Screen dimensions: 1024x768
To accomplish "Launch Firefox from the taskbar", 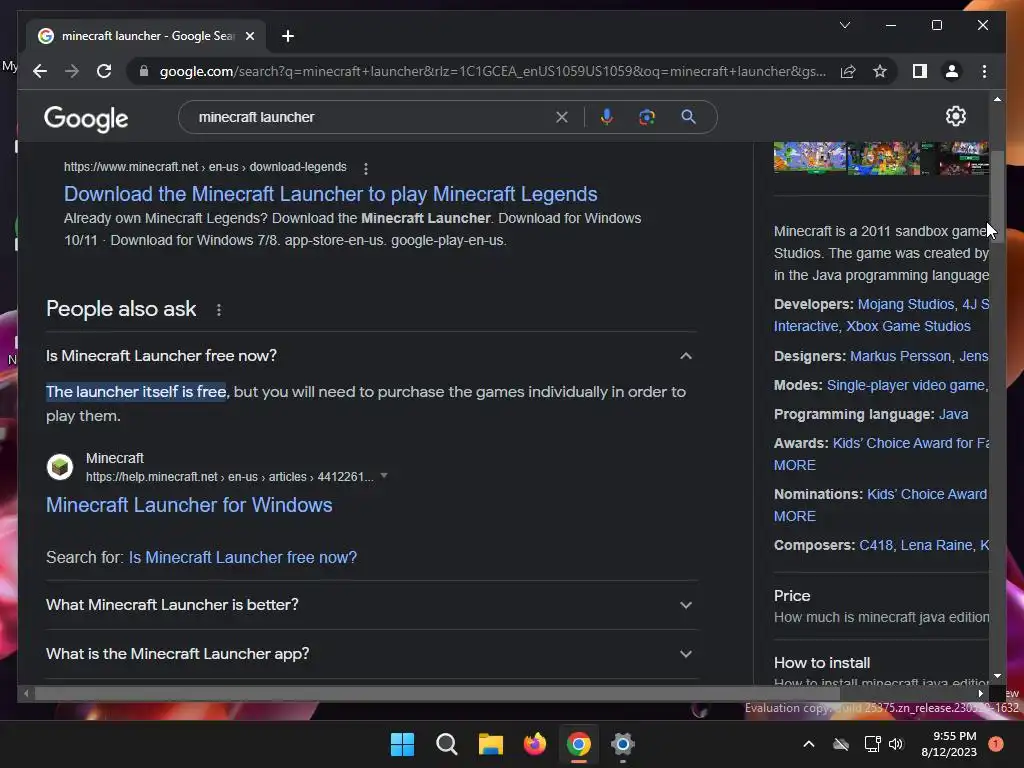I will tap(535, 744).
